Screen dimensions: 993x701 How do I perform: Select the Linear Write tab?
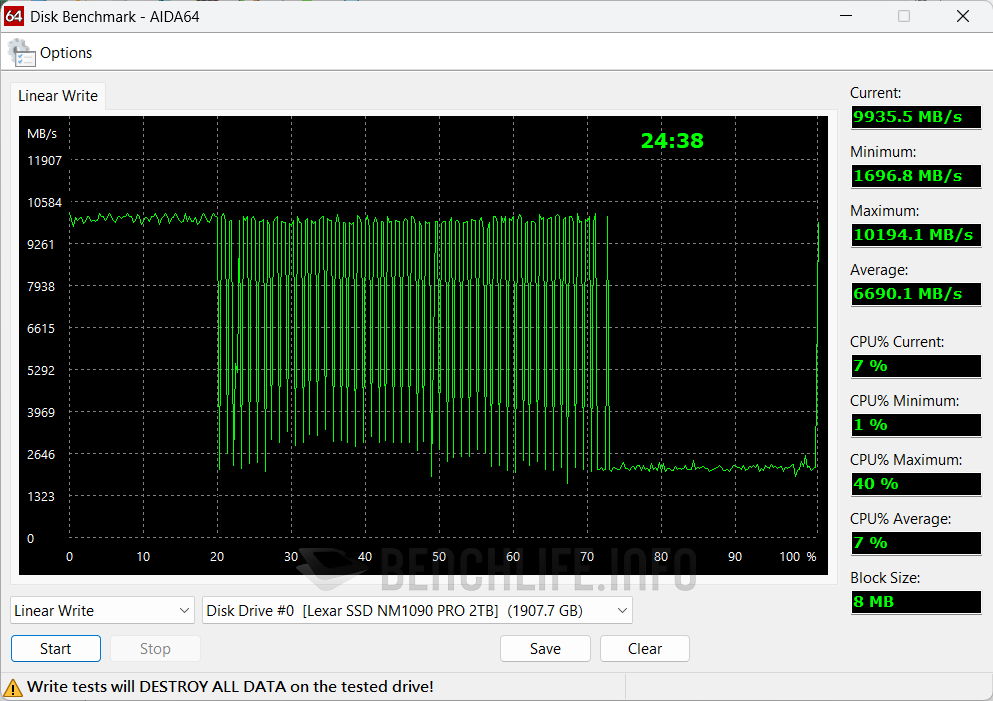pos(58,96)
